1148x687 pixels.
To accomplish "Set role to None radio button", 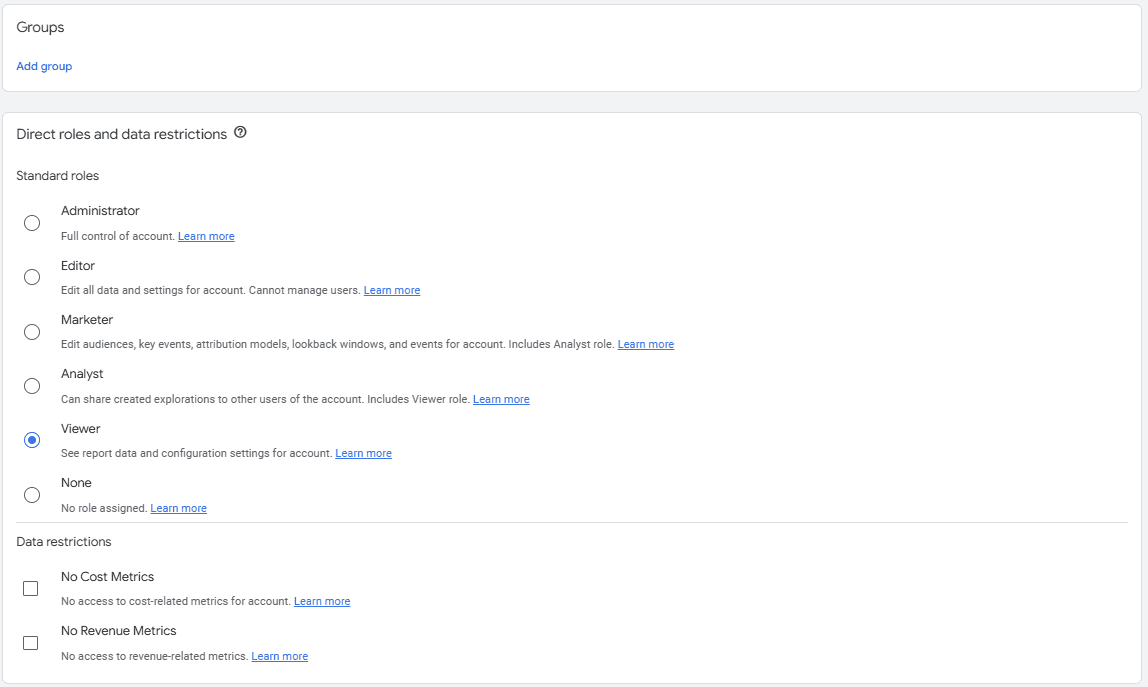I will click(x=32, y=495).
